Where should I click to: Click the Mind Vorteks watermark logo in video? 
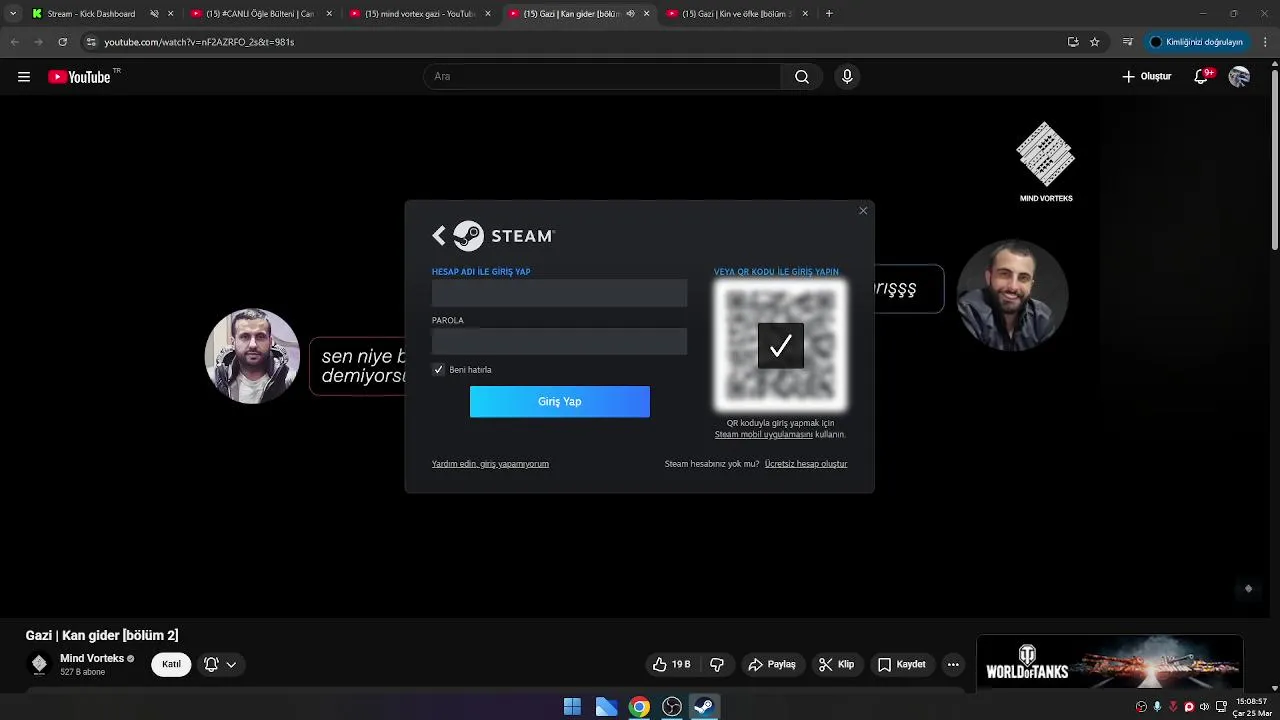point(1046,162)
